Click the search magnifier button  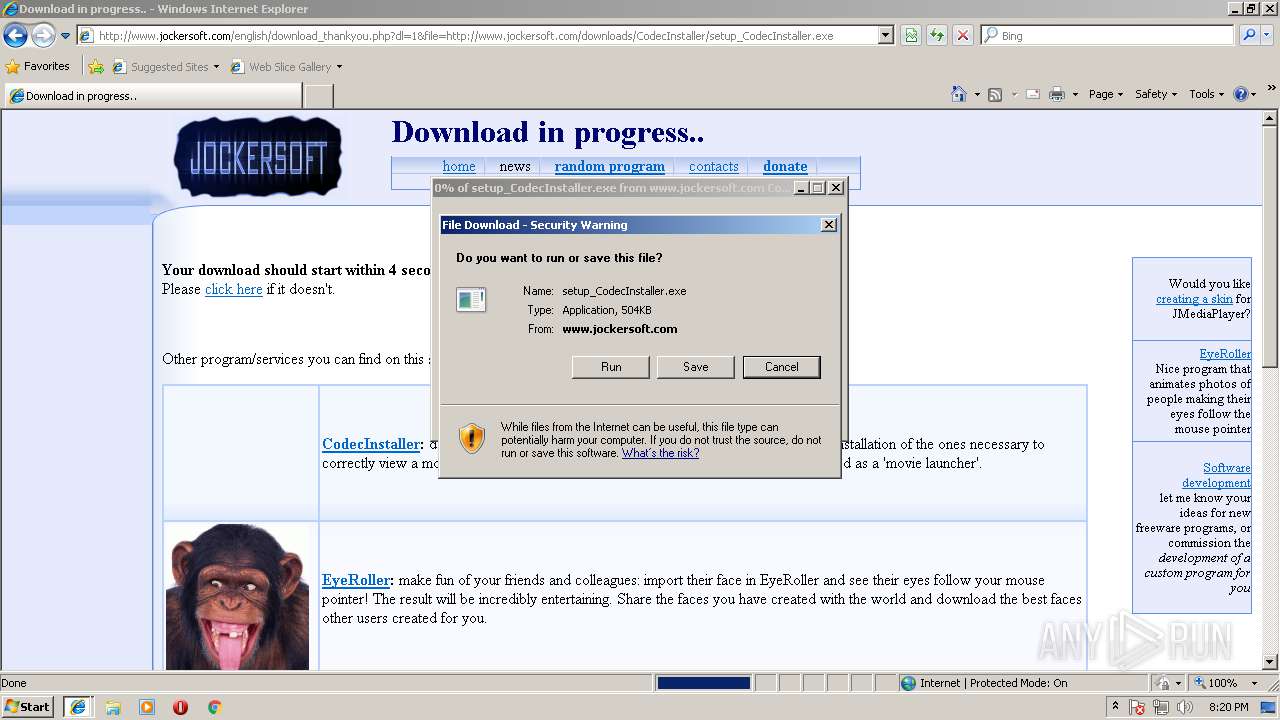(1248, 35)
